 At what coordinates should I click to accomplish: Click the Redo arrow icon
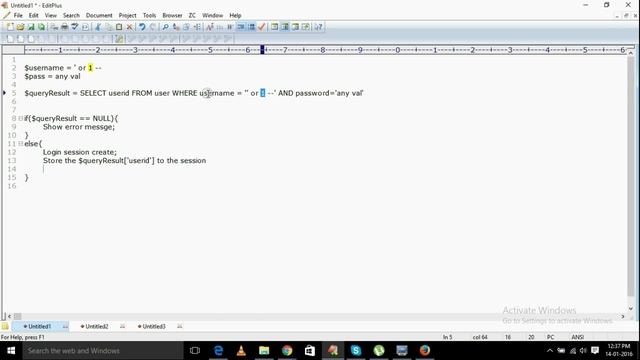click(153, 27)
